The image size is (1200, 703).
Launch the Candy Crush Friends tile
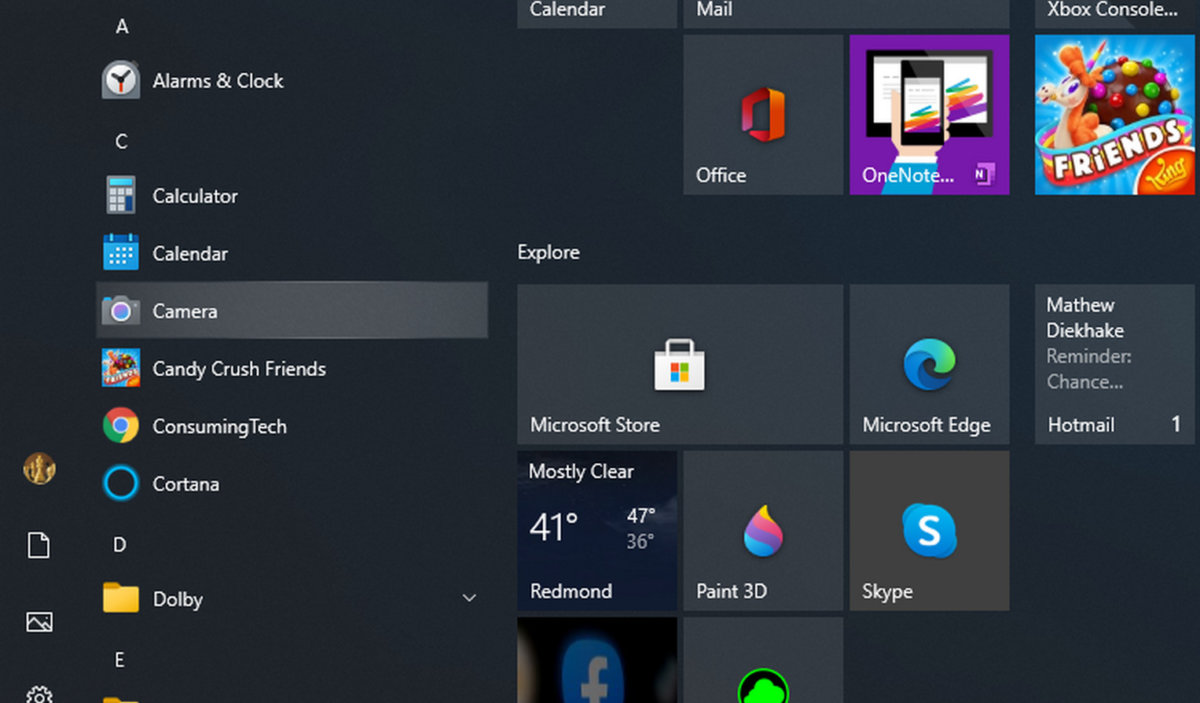click(1115, 115)
